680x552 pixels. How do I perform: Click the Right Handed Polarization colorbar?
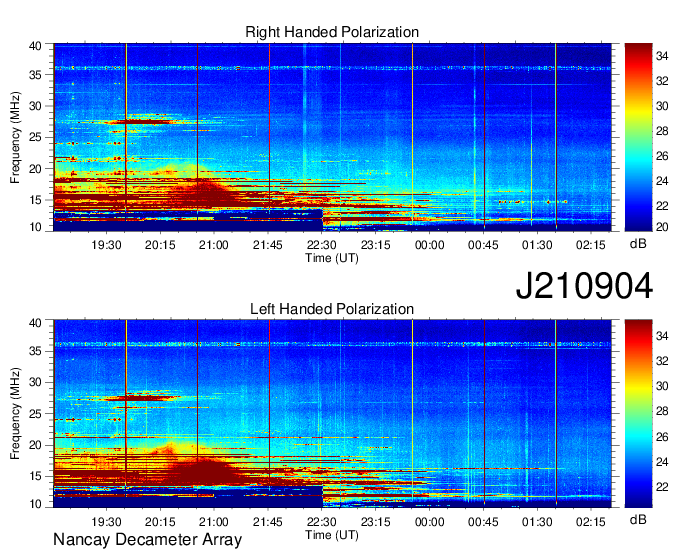638,137
